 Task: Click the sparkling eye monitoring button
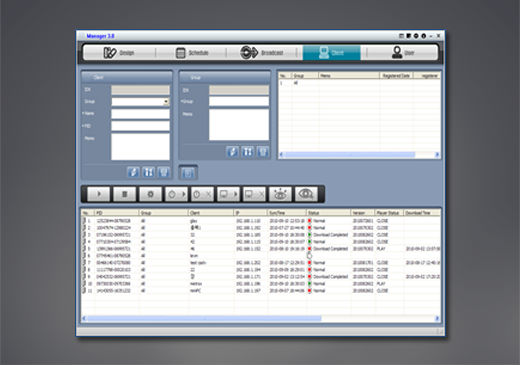pyautogui.click(x=280, y=194)
